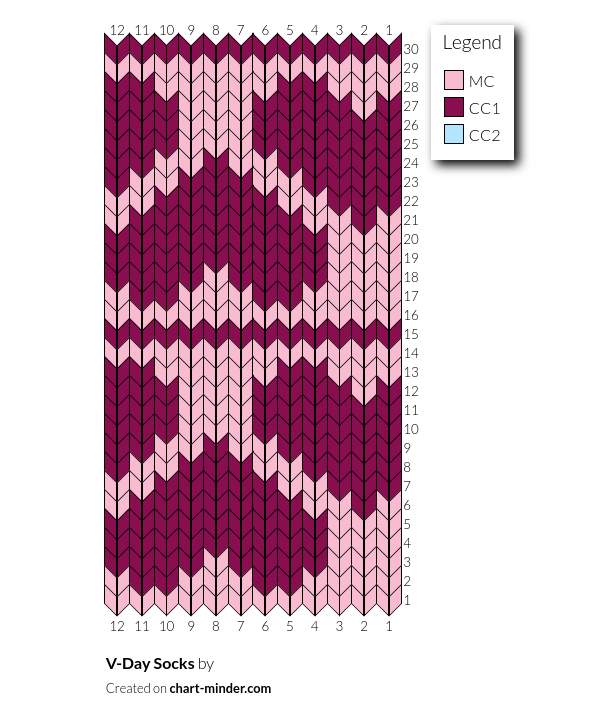Select column number 12 at top
Viewport: 604px width, 719px height.
pos(117,30)
